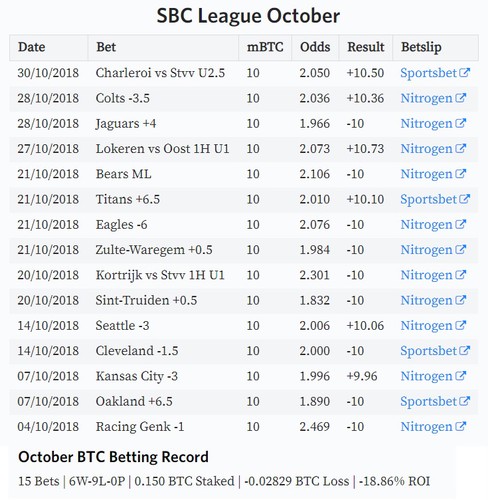Viewport: 488px width, 500px height.
Task: Open external icon beside Jaguars +4 betslip
Action: 460,123
